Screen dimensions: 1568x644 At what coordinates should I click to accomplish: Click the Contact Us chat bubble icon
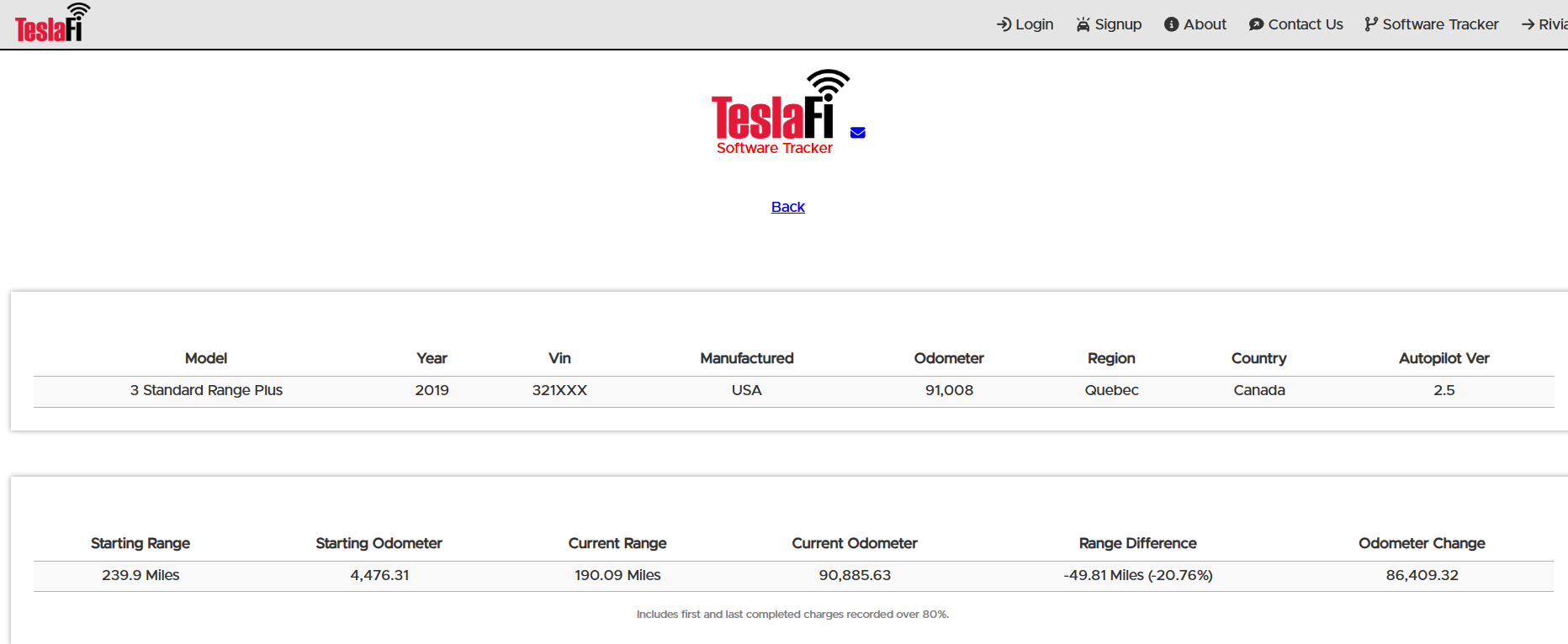[1256, 24]
